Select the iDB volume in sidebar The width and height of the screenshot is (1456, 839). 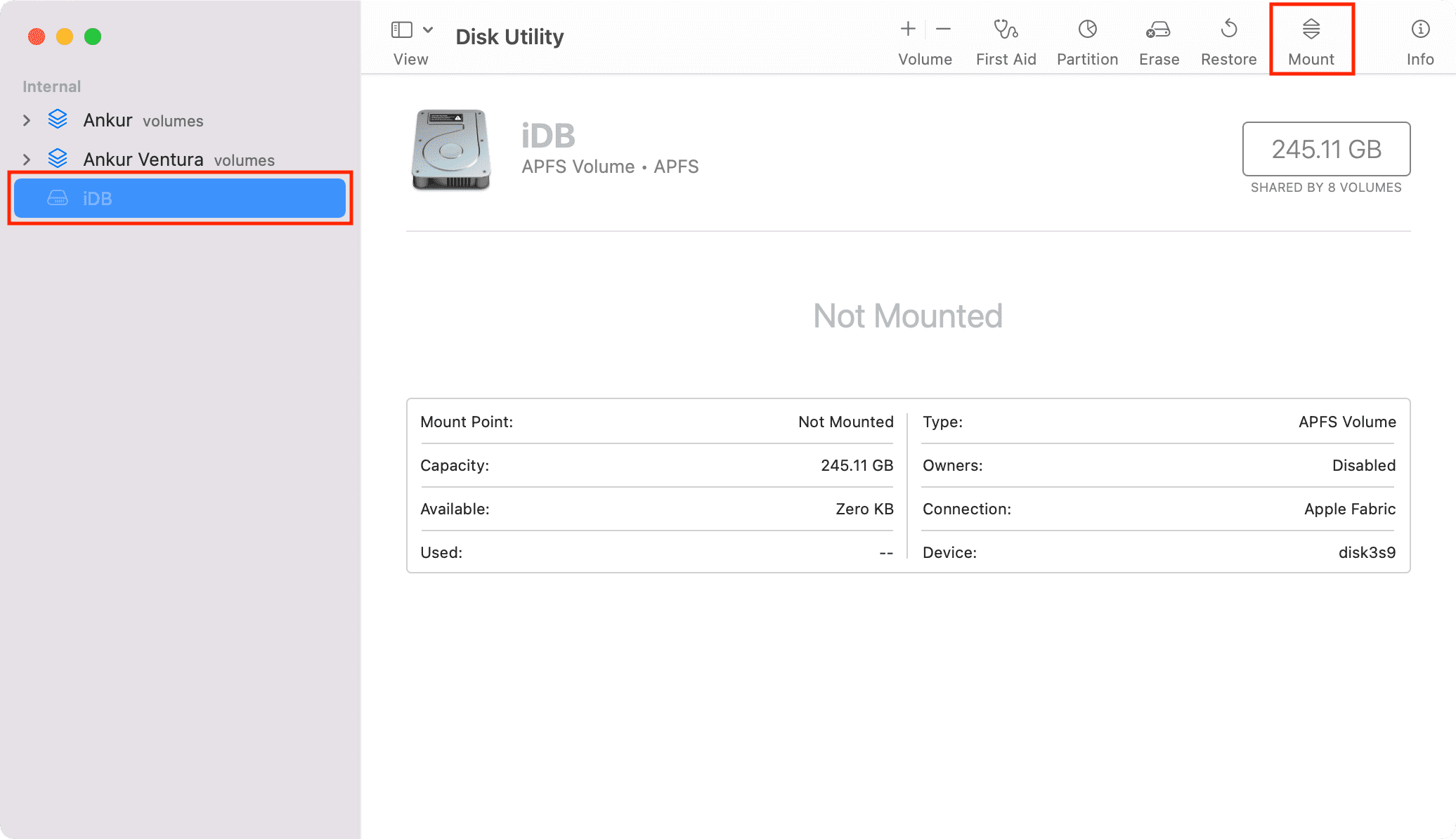point(180,198)
